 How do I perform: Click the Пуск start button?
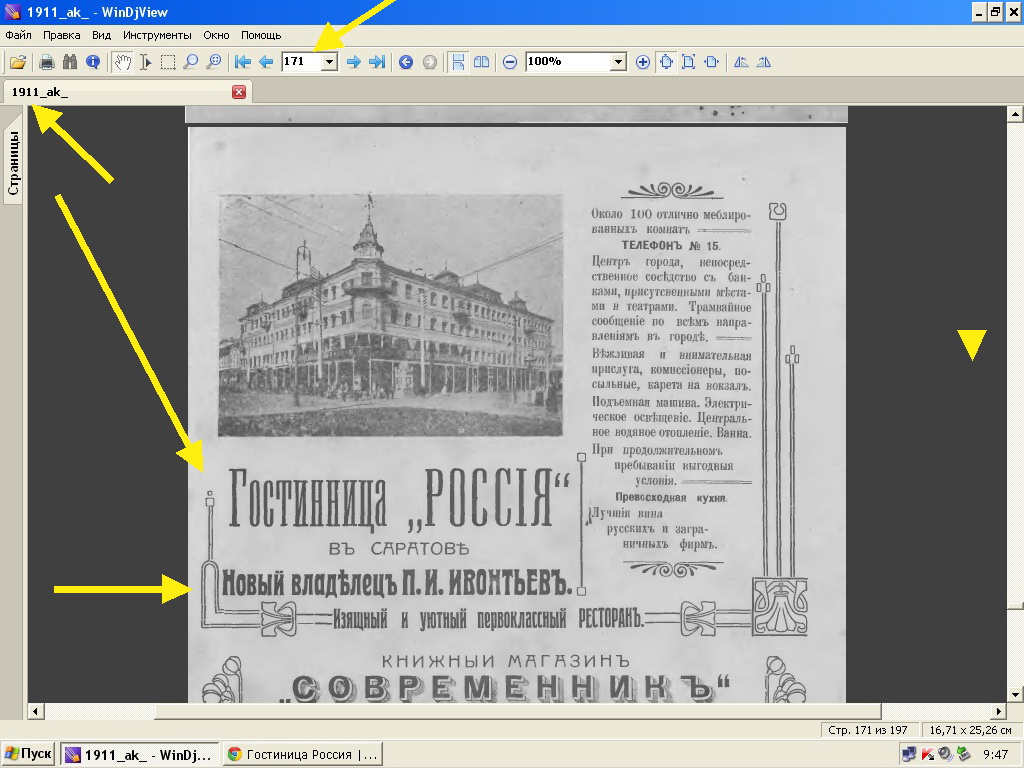point(29,754)
